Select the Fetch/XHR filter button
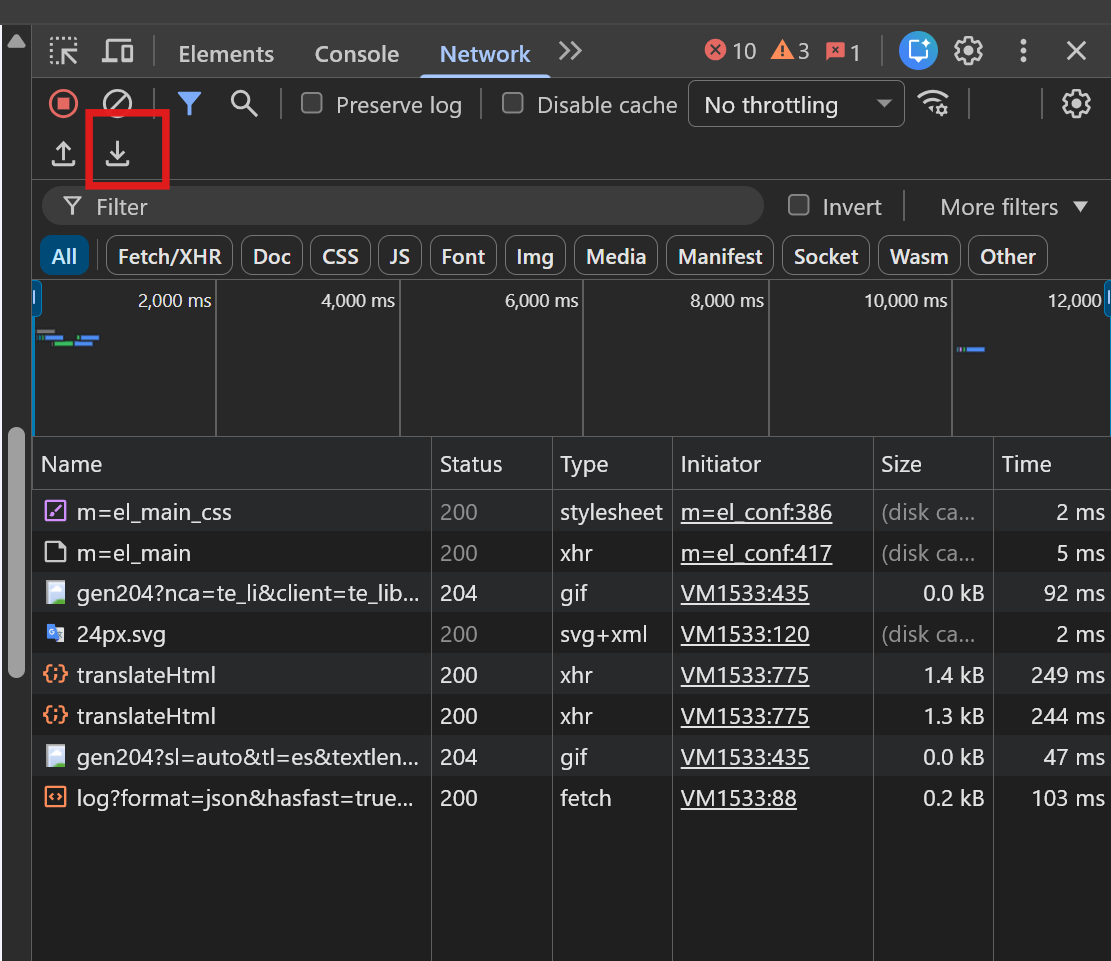The height and width of the screenshot is (961, 1111). [x=169, y=256]
